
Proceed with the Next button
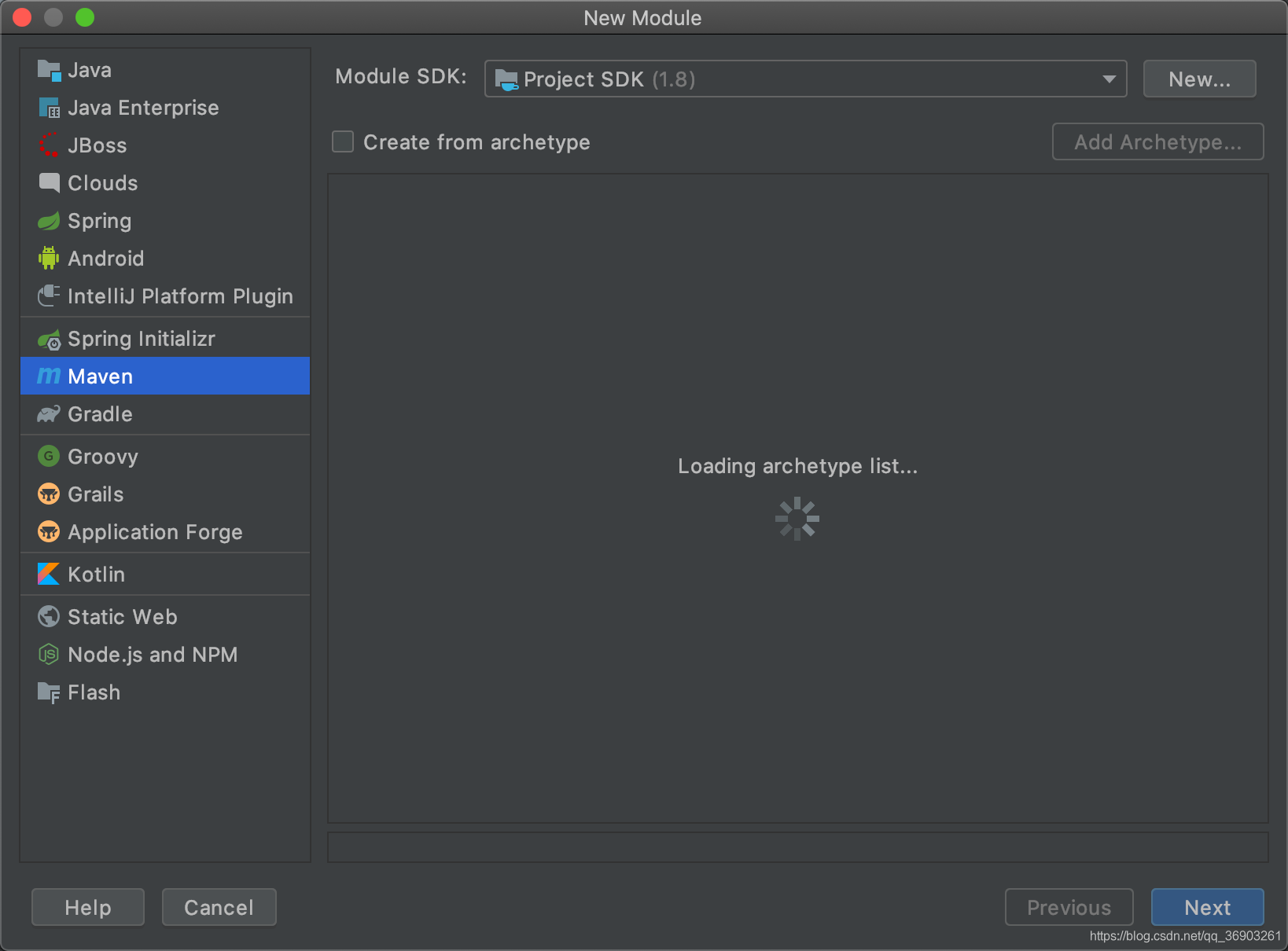pyautogui.click(x=1207, y=907)
